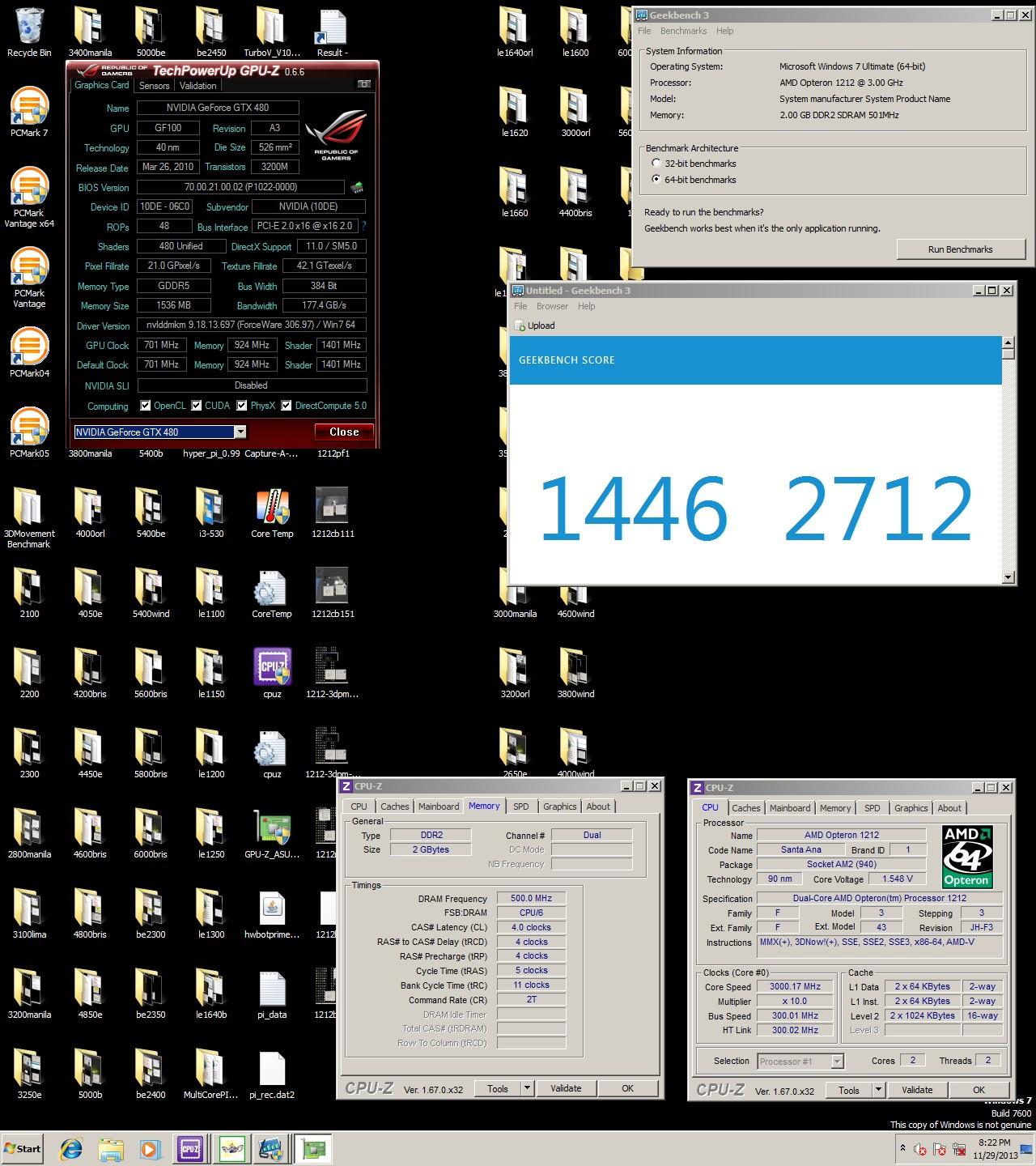Click the Upload icon in Geekbench
The width and height of the screenshot is (1036, 1166).
pos(536,326)
